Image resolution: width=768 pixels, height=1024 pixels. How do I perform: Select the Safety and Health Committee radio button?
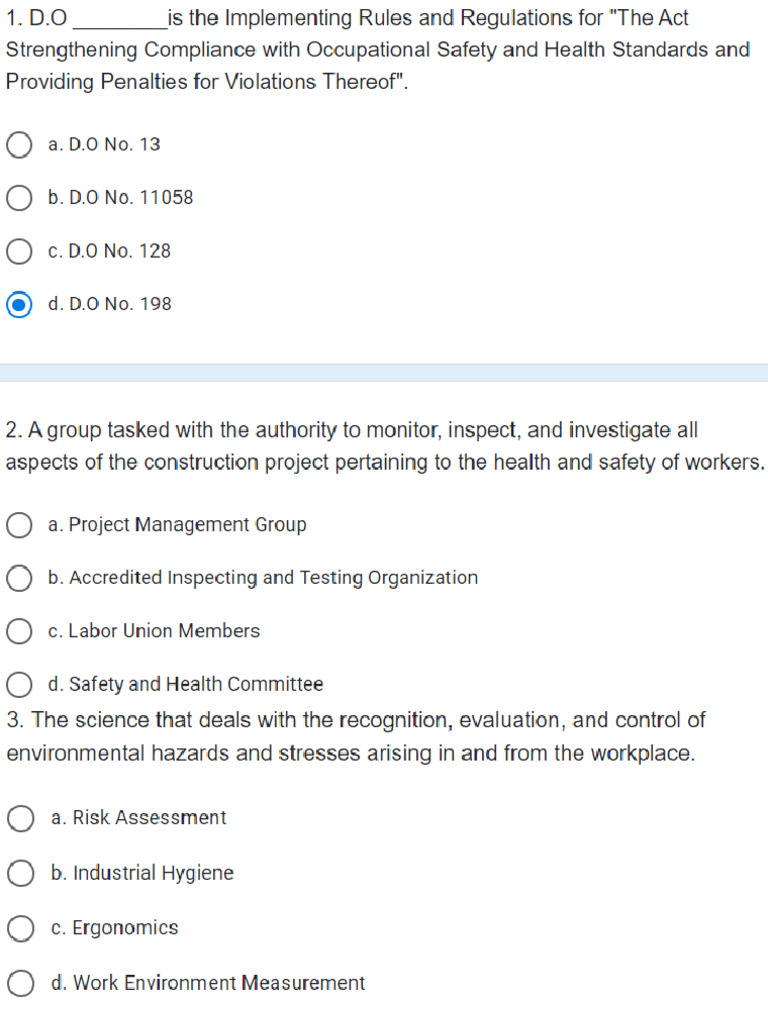(x=19, y=684)
